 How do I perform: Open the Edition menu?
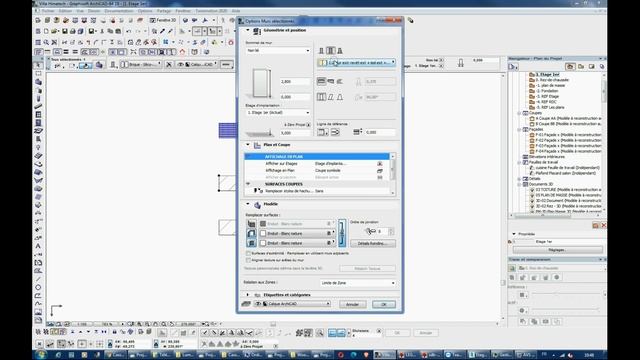tap(65, 11)
